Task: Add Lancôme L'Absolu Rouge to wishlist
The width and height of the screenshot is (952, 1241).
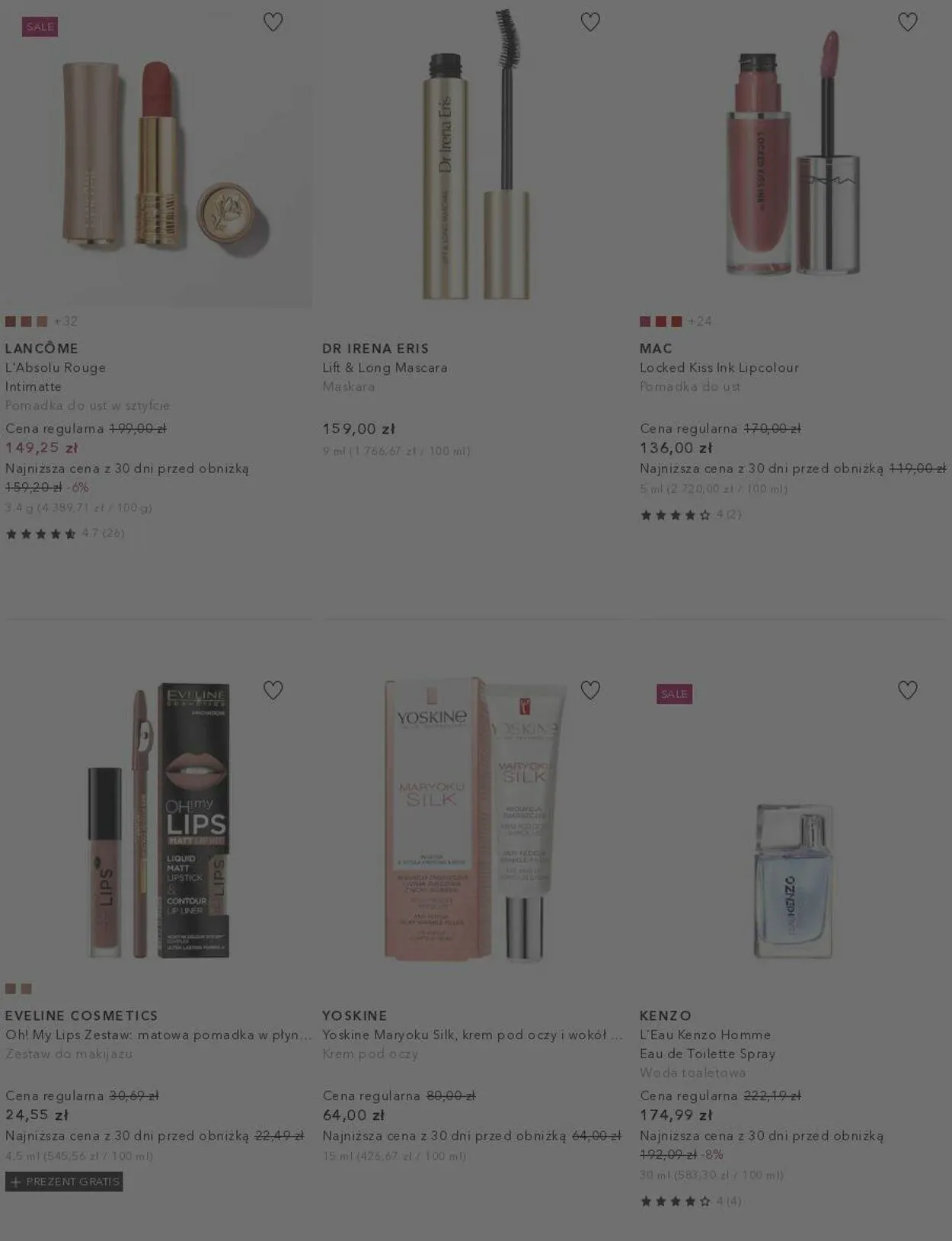Action: (x=273, y=22)
